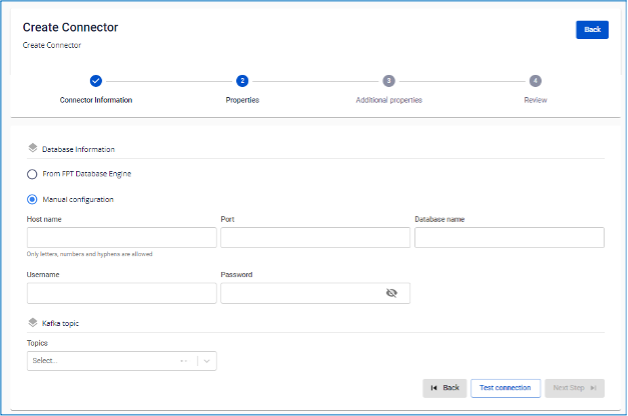Select step 2 Properties circle
Viewport: 628px width, 416px height.
tap(242, 81)
